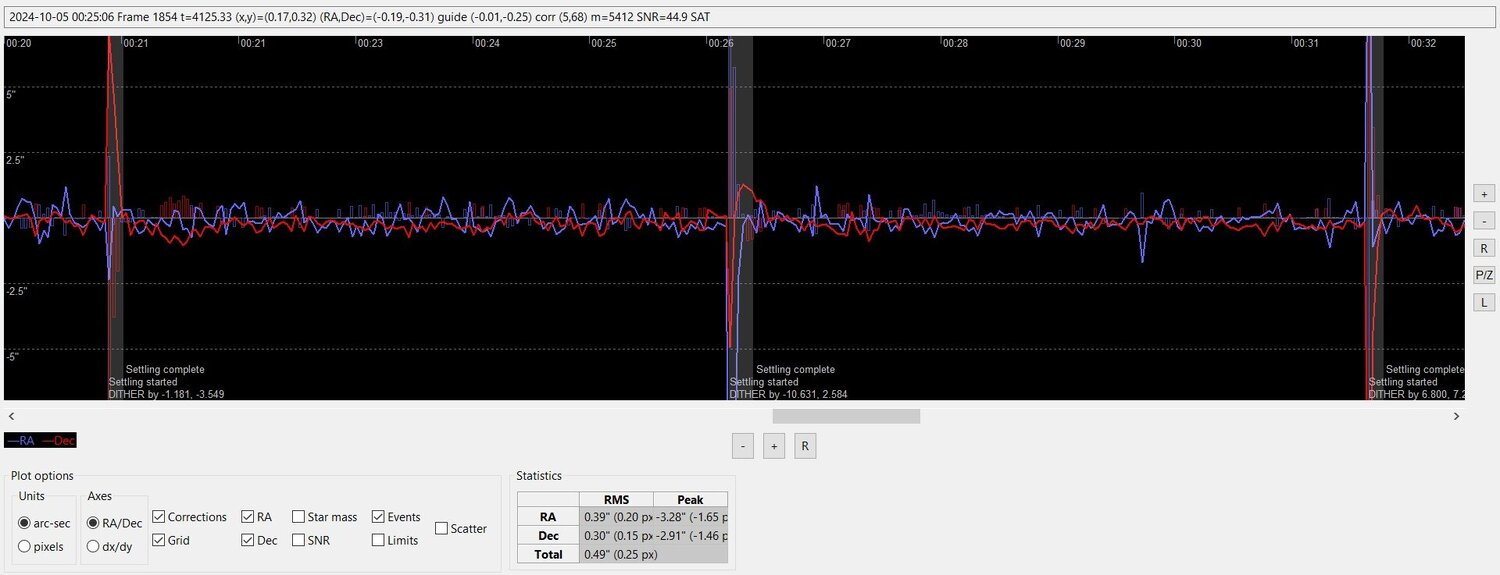
Task: Click the 2.5" upper grid label
Action: click(x=16, y=159)
